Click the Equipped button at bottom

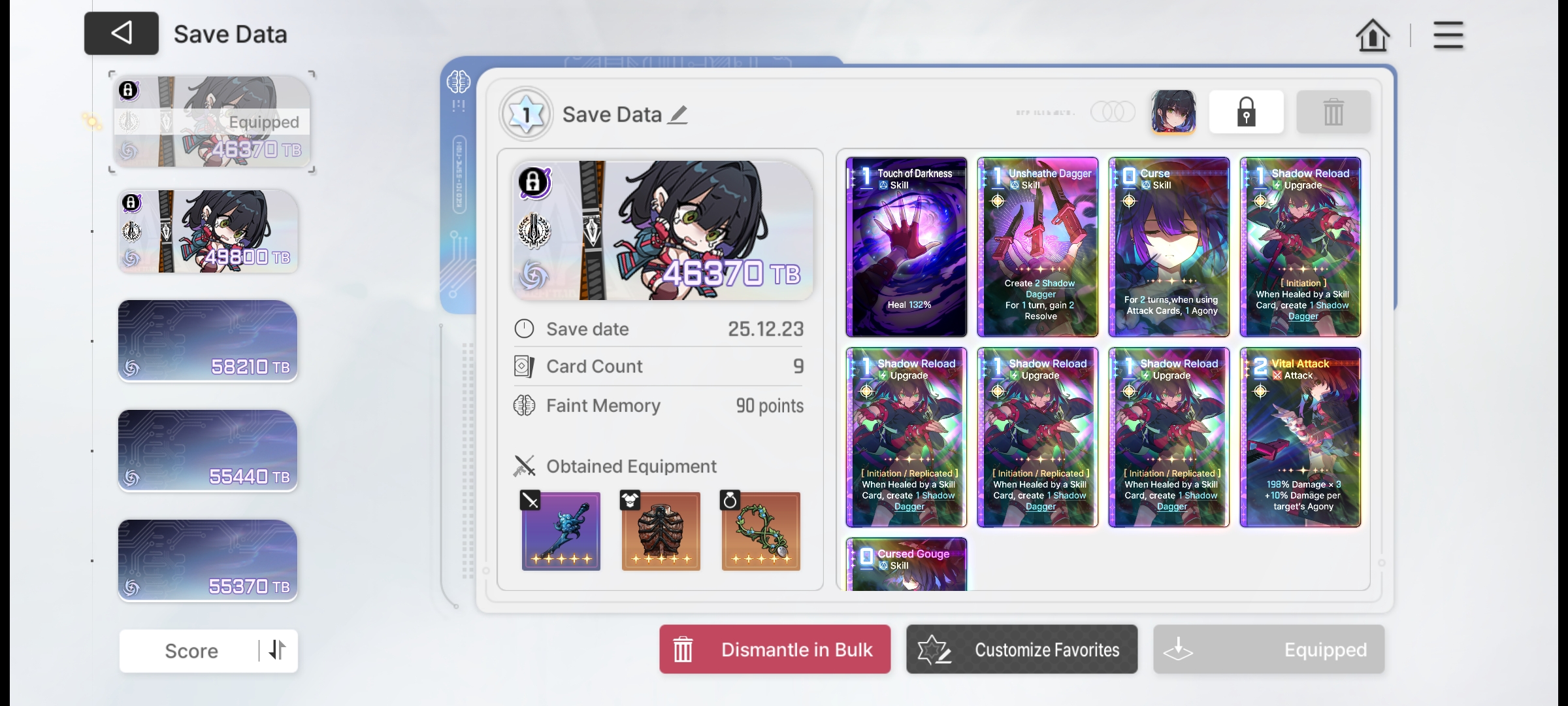(x=1268, y=650)
